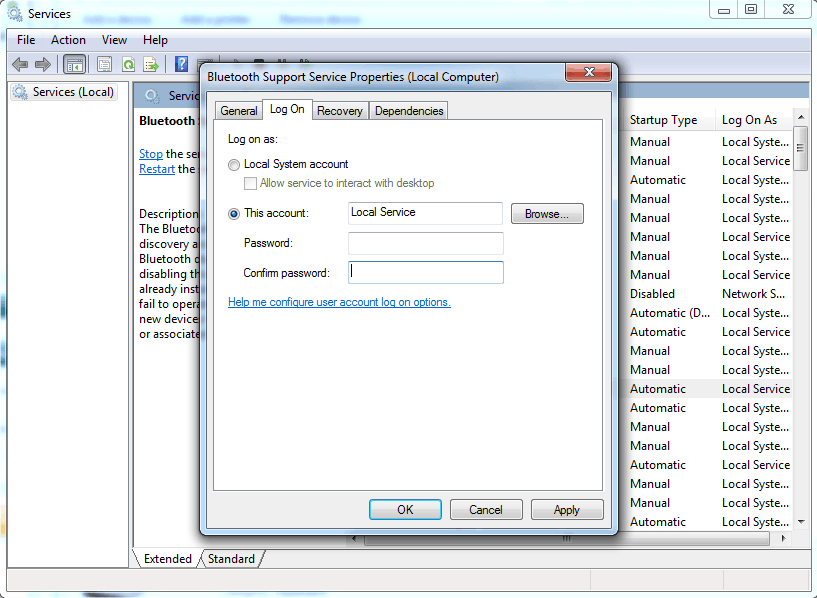Click the toolbar Forward arrow
Image resolution: width=817 pixels, height=598 pixels.
pyautogui.click(x=43, y=65)
